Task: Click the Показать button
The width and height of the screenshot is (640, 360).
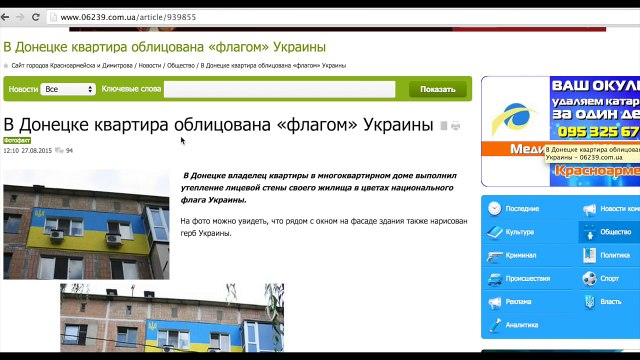Action: pos(438,89)
